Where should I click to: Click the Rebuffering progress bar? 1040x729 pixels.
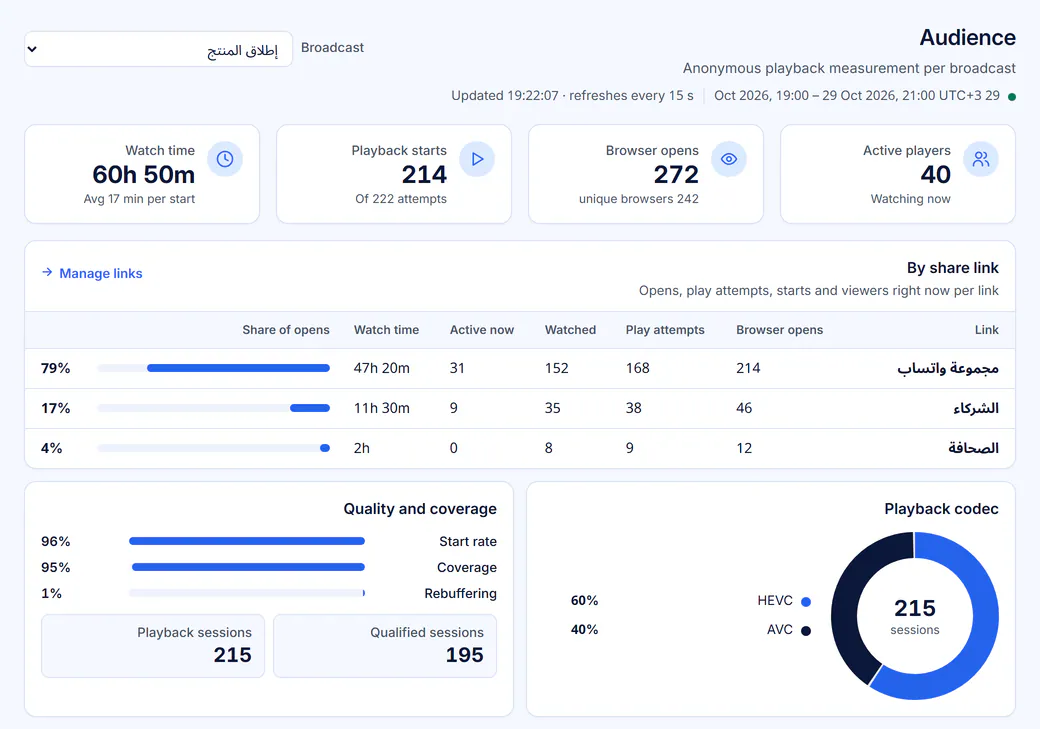point(247,593)
